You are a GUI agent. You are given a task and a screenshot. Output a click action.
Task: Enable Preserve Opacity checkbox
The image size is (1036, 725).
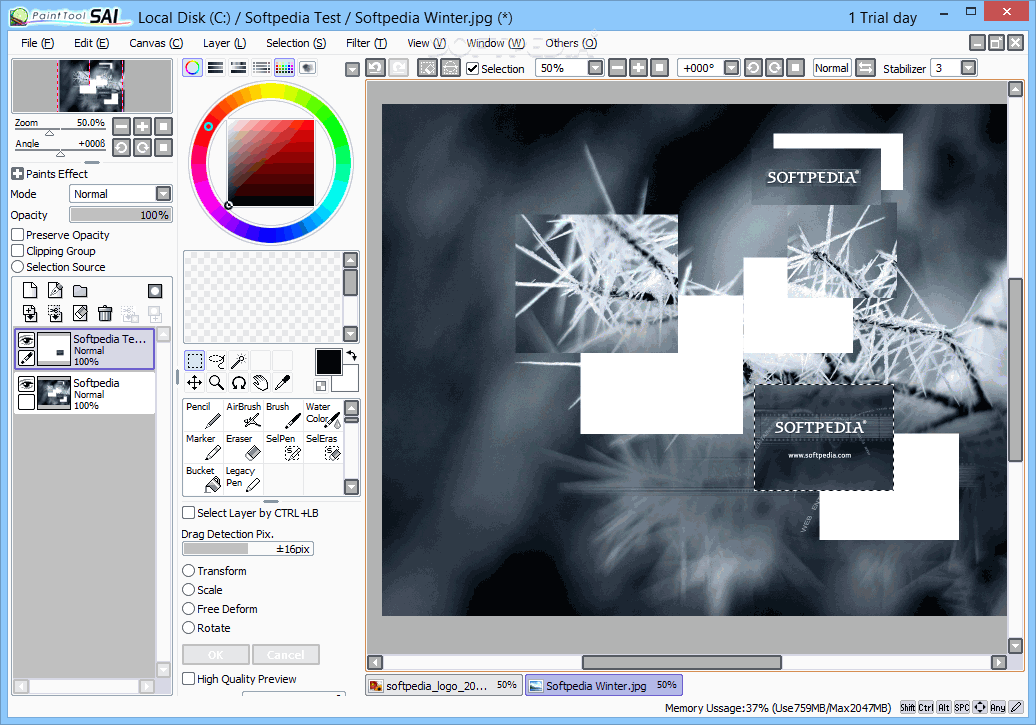(x=18, y=235)
